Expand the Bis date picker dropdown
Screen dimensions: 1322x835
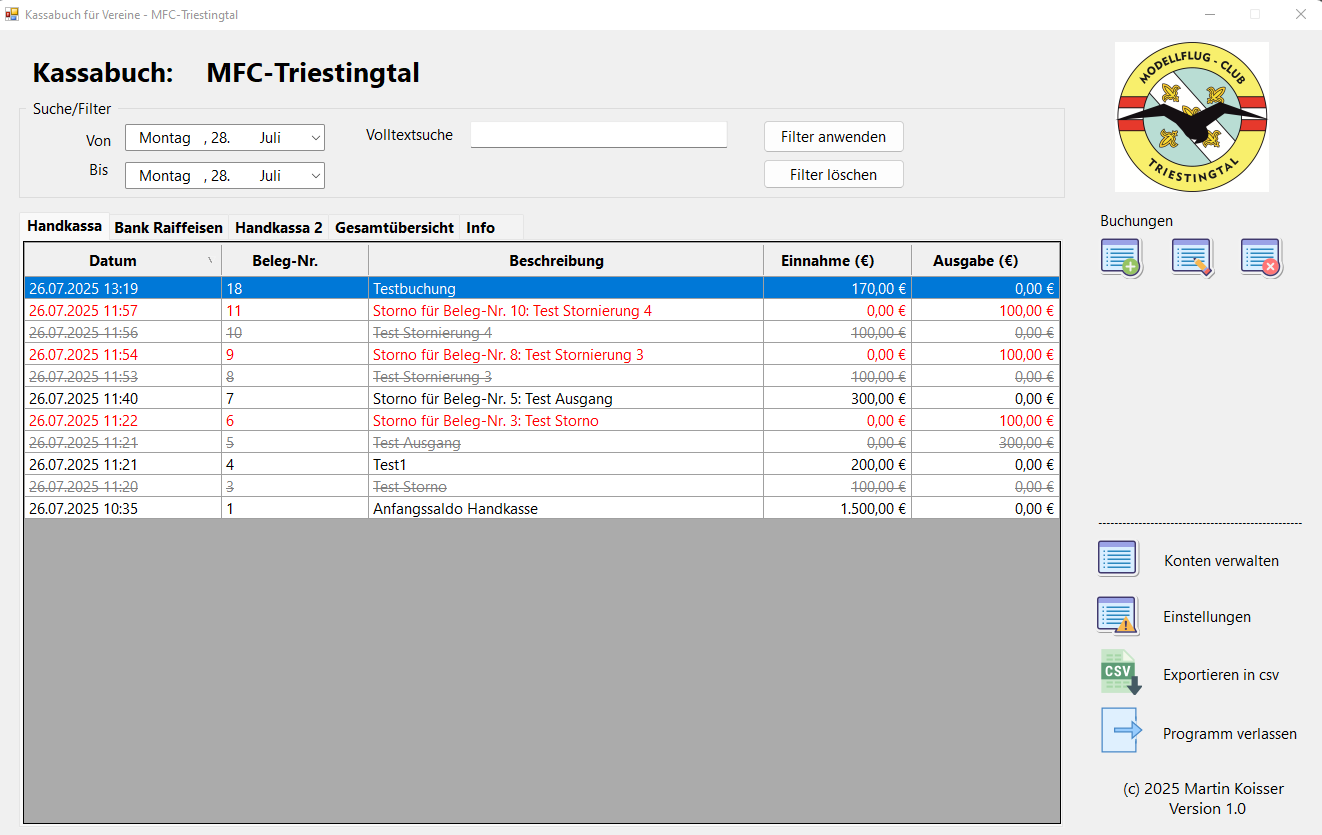point(315,176)
